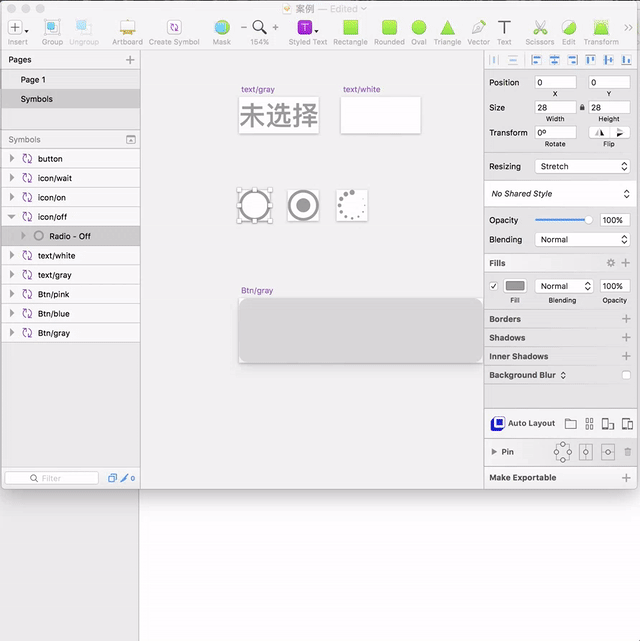Add a new fill

(x=626, y=263)
